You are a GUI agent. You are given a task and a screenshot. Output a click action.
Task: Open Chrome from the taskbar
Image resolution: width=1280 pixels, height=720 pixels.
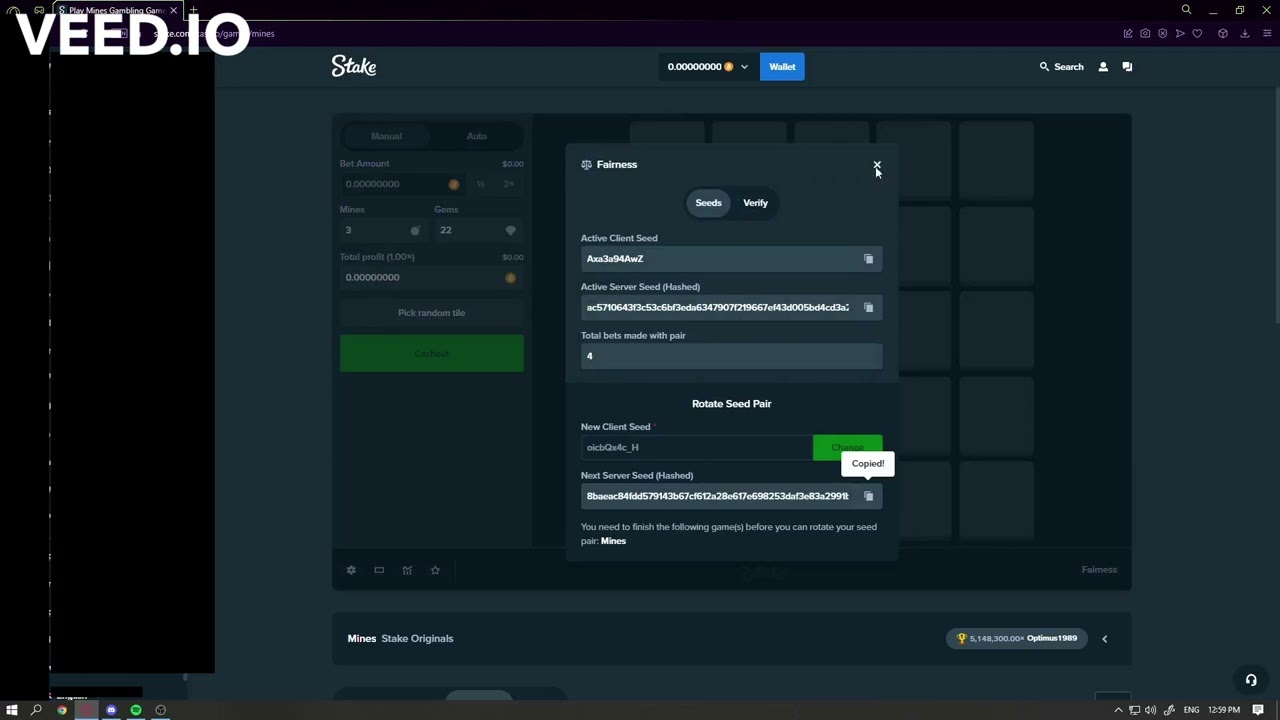[62, 710]
